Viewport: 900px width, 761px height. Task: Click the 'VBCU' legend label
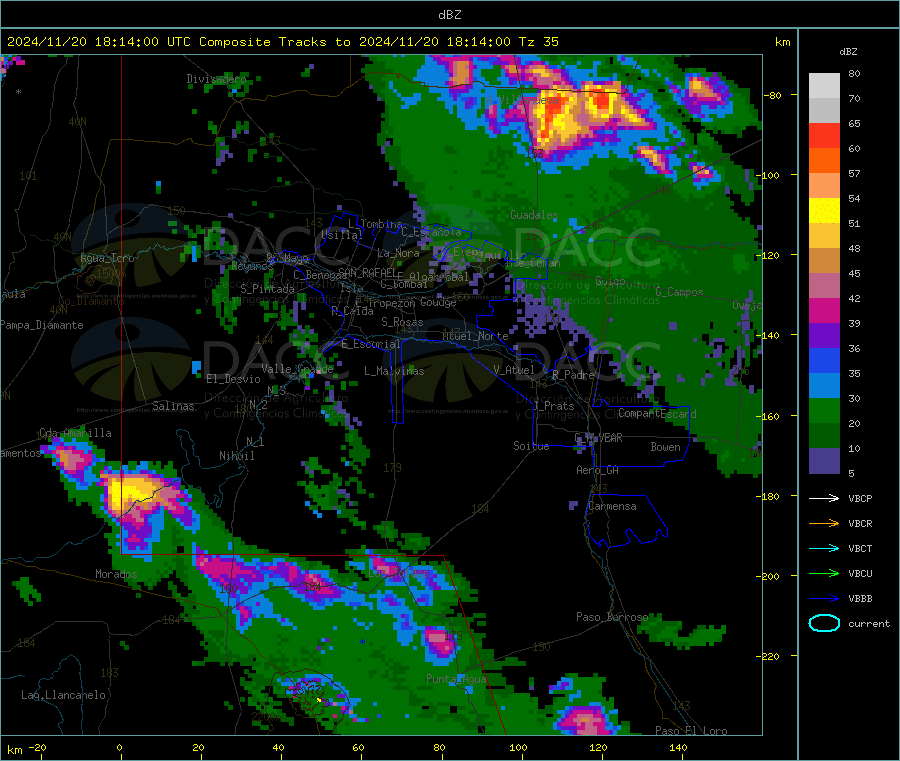(860, 573)
